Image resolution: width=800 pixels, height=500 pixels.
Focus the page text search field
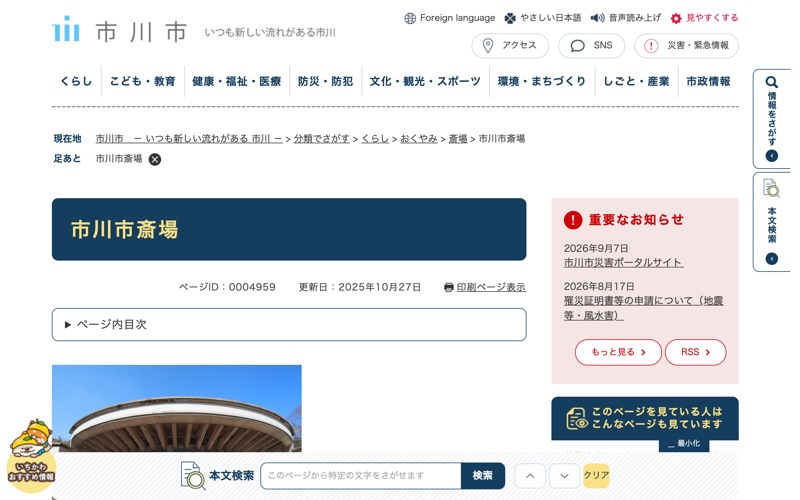[x=361, y=476]
